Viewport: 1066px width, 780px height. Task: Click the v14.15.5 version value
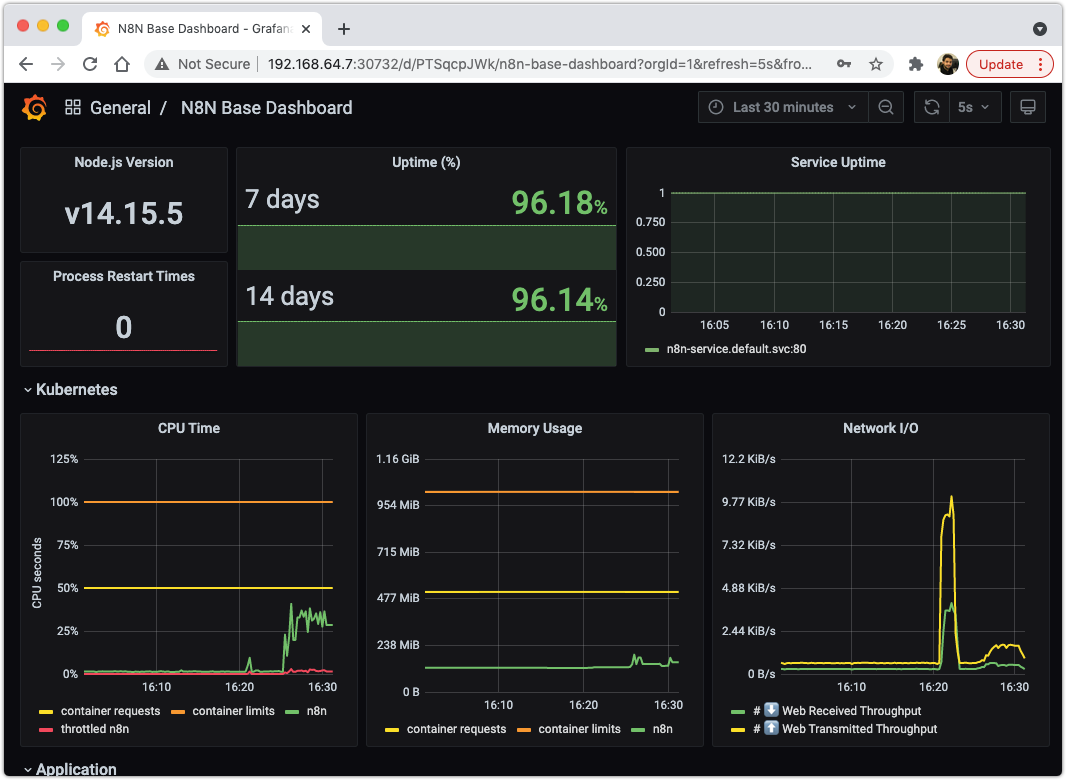click(x=124, y=214)
